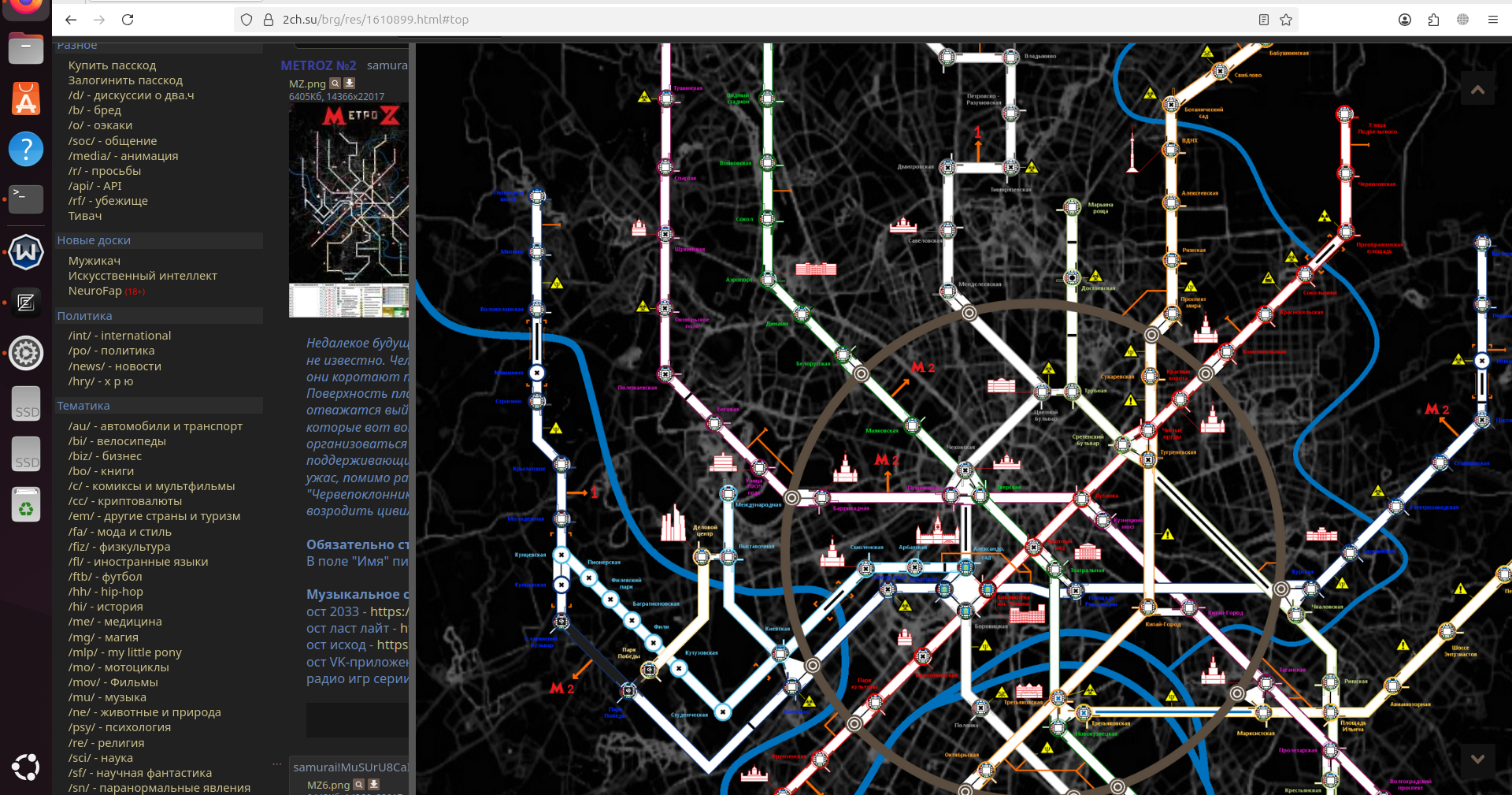Image resolution: width=1512 pixels, height=795 pixels.
Task: Download the MZ.png image file
Action: click(350, 83)
